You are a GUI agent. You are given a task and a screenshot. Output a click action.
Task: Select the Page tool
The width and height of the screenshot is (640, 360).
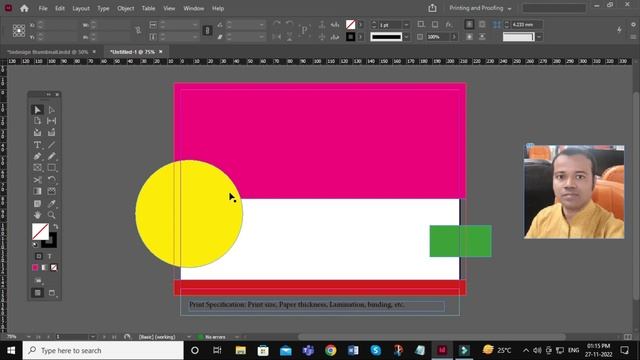[x=37, y=121]
